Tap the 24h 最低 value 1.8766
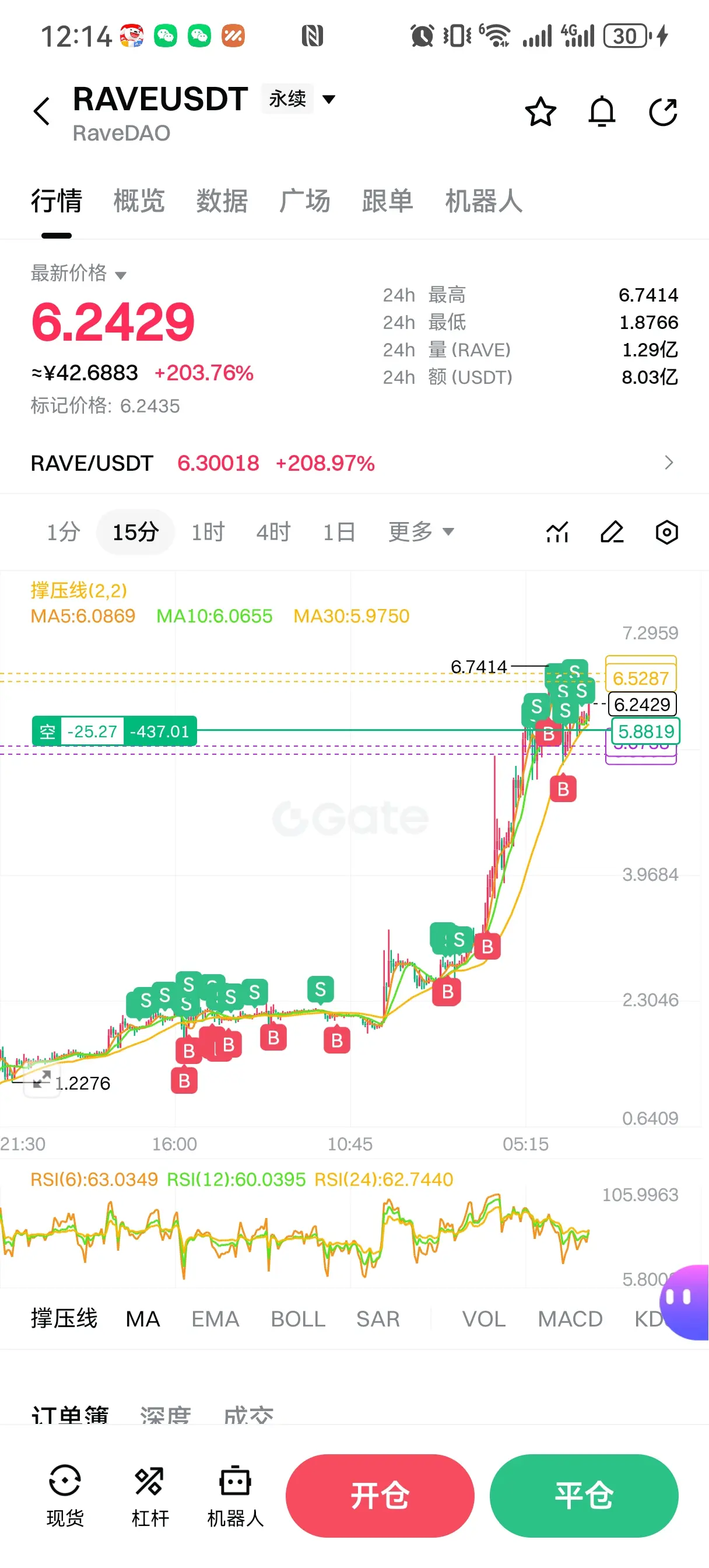The width and height of the screenshot is (709, 1568). coord(648,322)
